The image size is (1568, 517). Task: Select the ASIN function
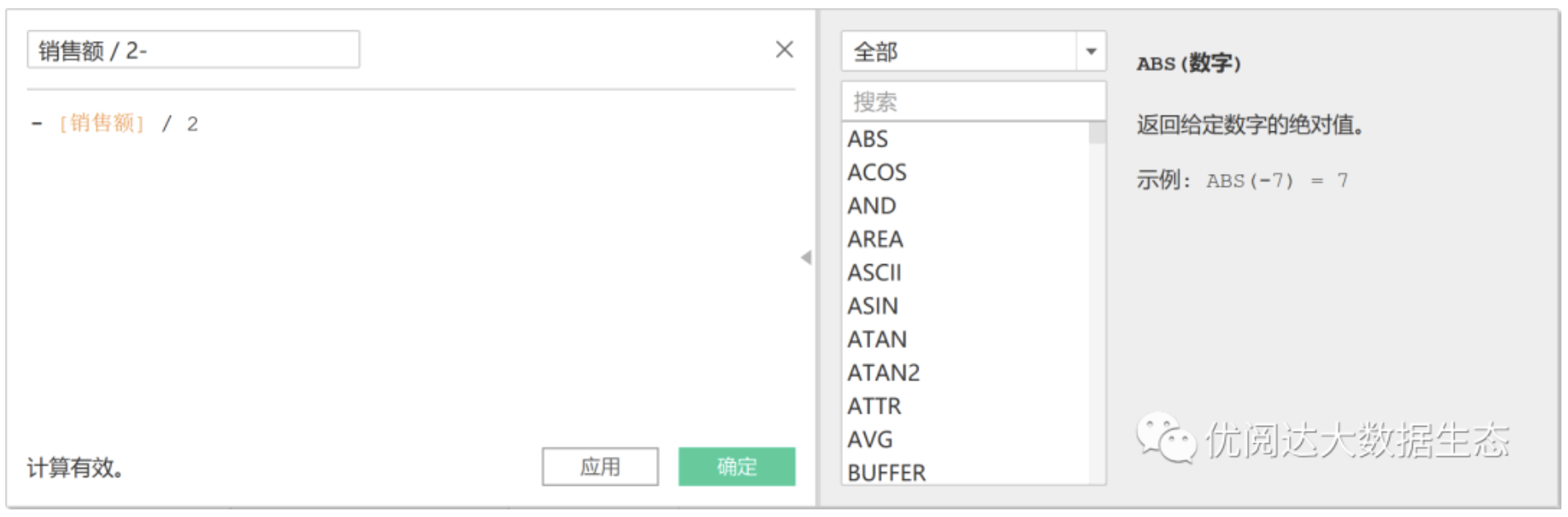873,306
